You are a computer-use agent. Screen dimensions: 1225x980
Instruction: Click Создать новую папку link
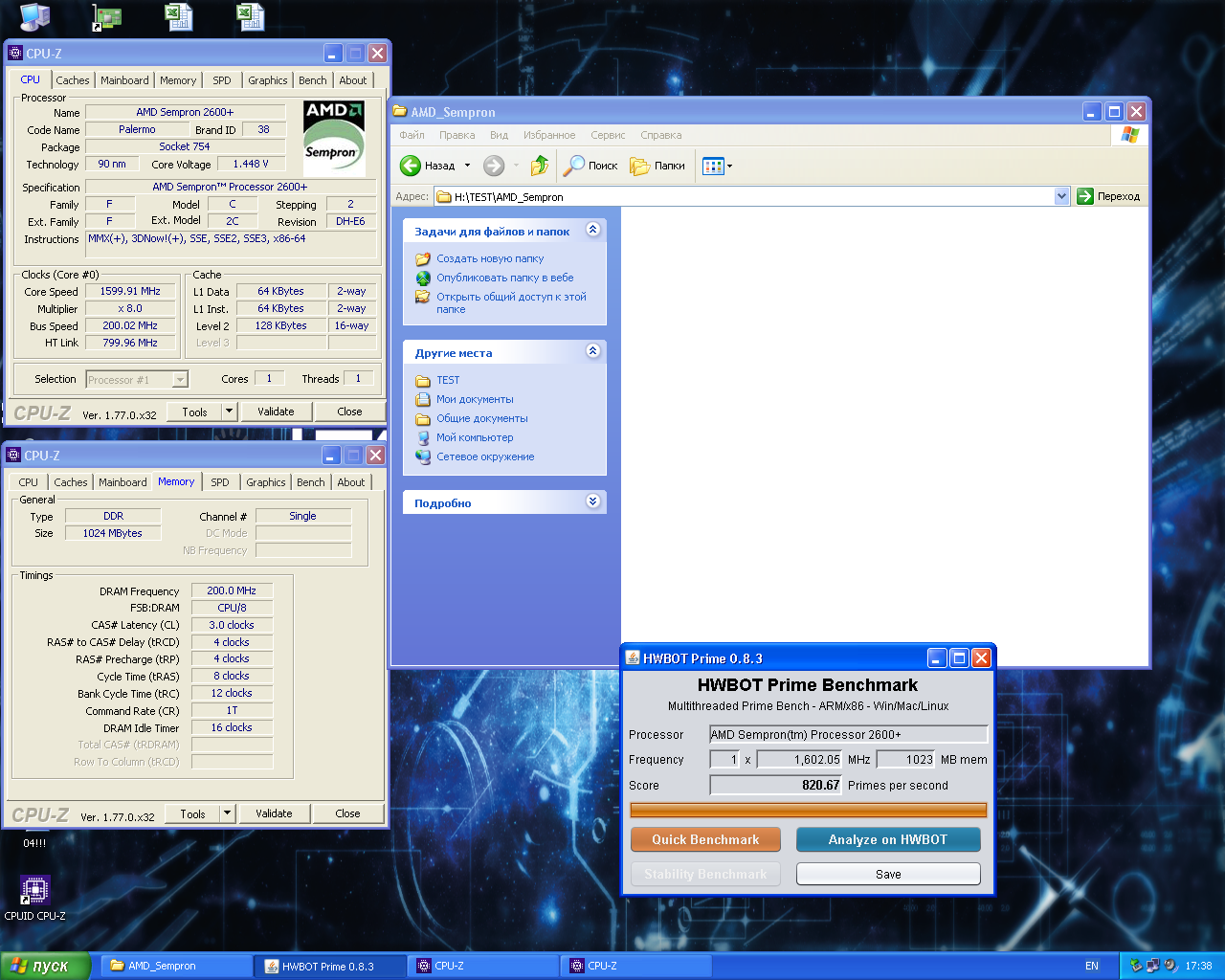490,258
